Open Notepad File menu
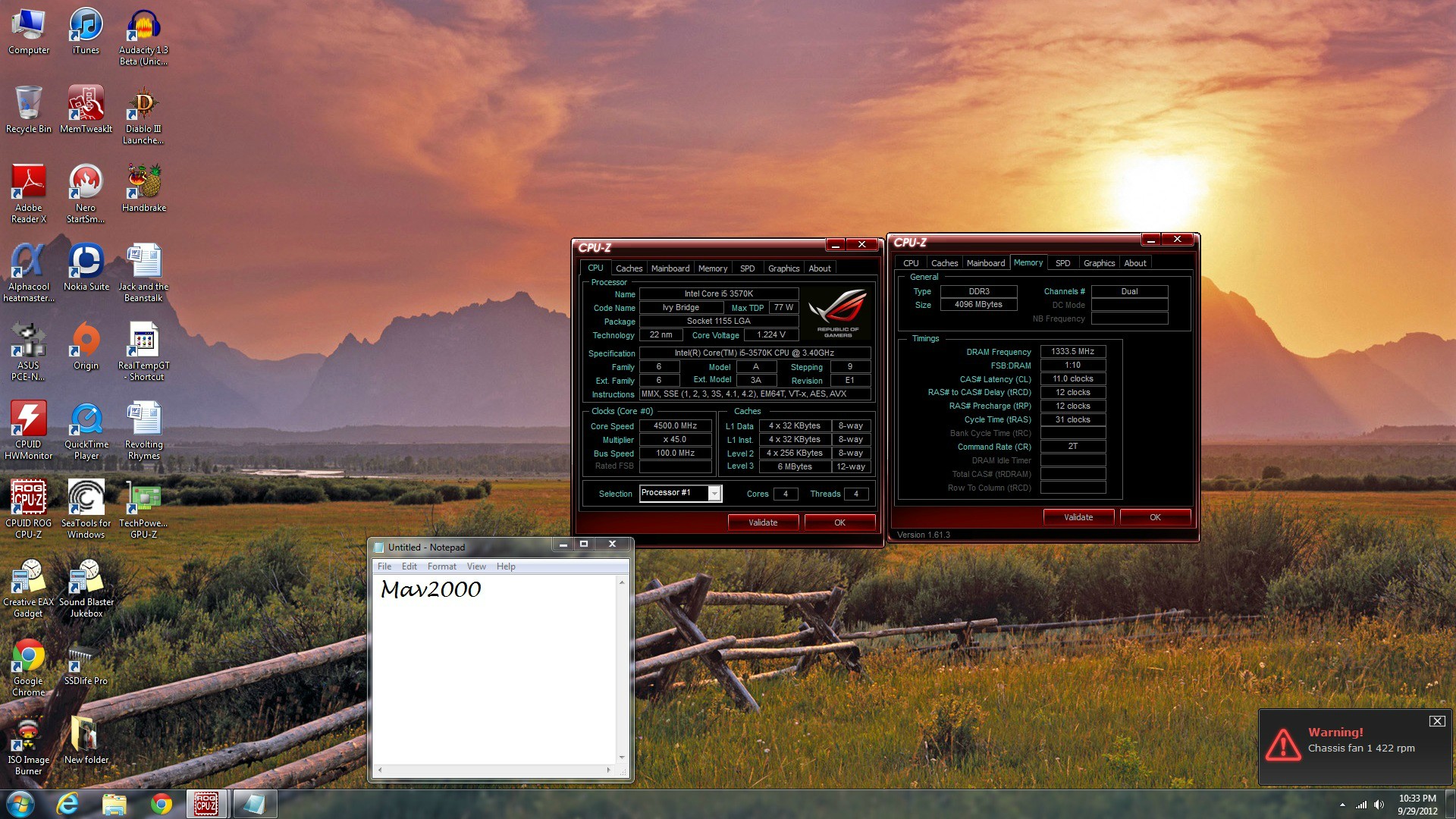 tap(384, 566)
